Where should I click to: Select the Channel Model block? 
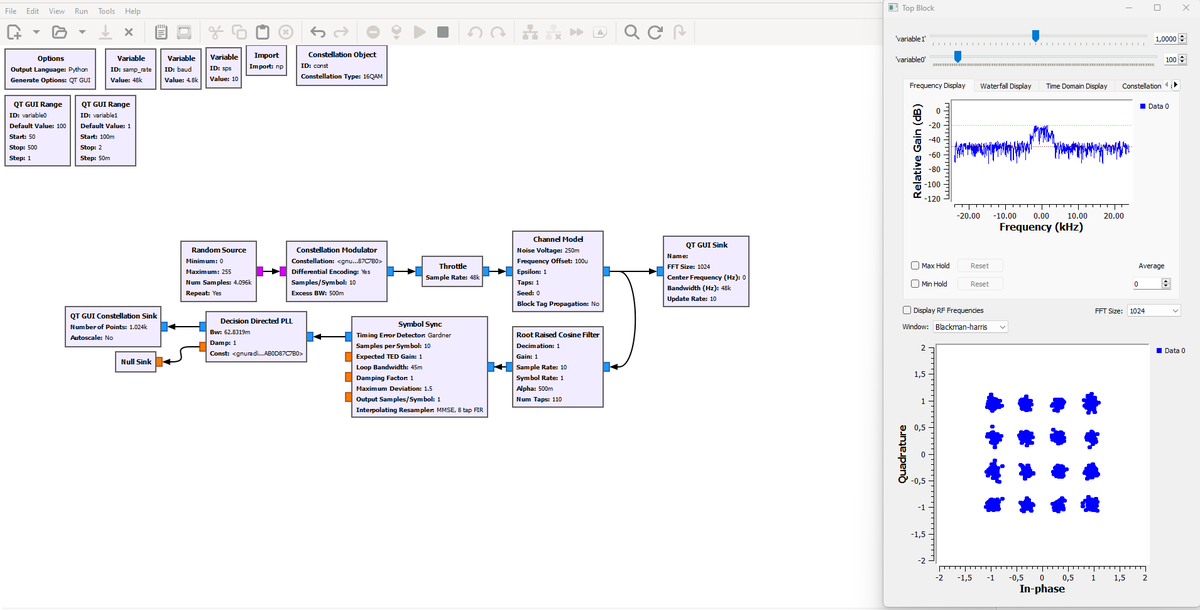(559, 271)
